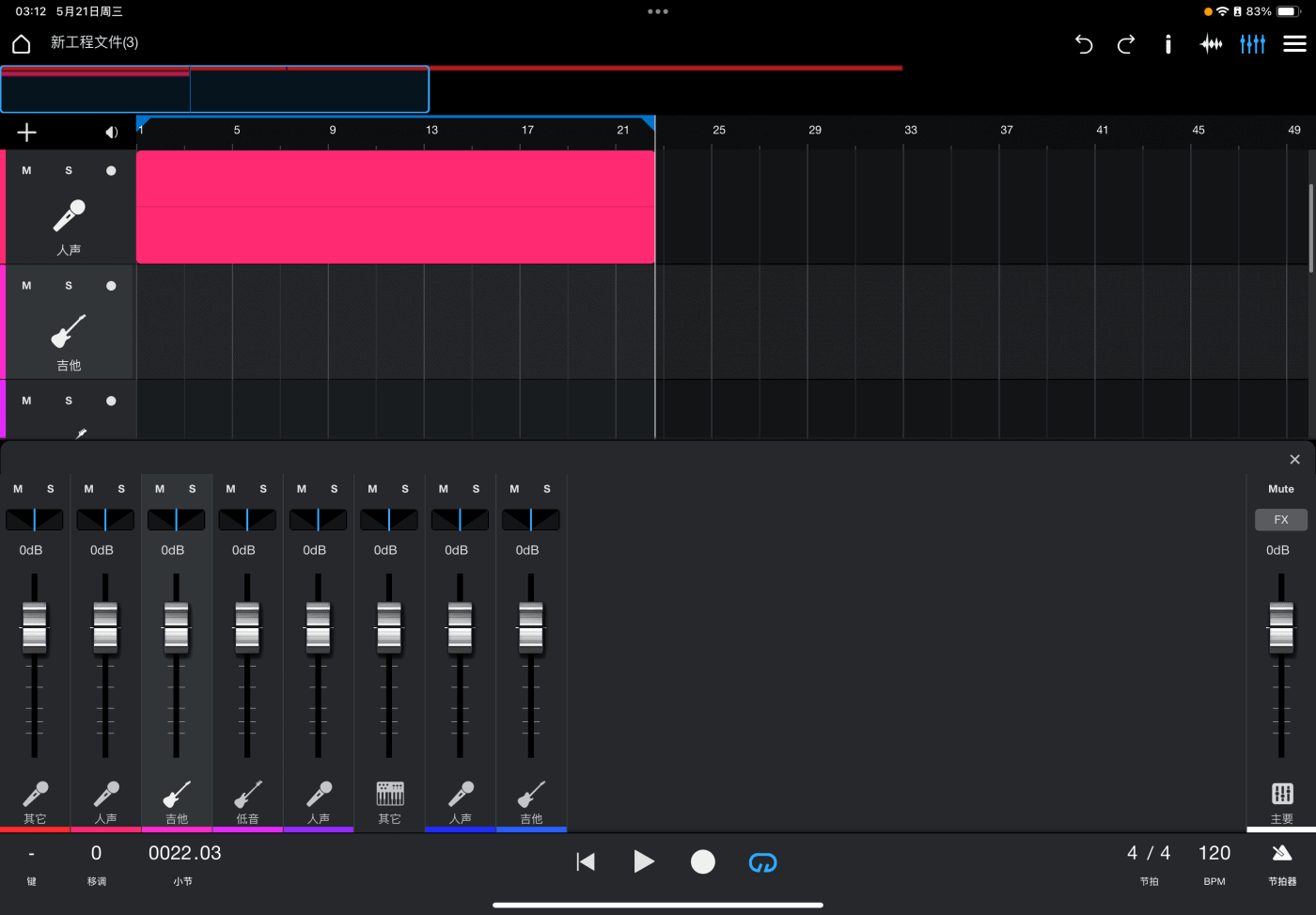Image resolution: width=1316 pixels, height=915 pixels.
Task: Arm recording on the 人声 track
Action: pos(111,171)
